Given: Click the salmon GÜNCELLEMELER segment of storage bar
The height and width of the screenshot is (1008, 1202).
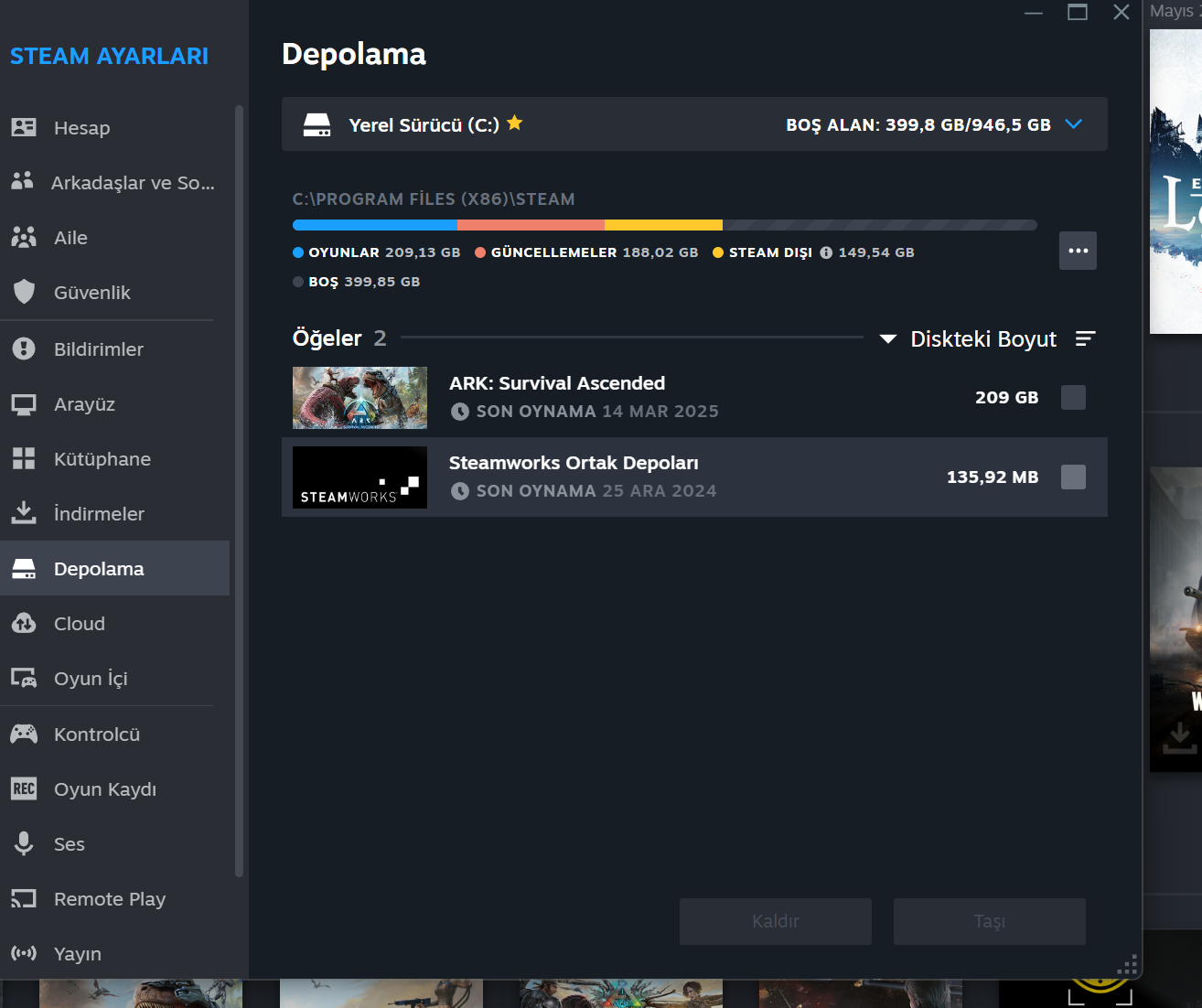Looking at the screenshot, I should (531, 225).
